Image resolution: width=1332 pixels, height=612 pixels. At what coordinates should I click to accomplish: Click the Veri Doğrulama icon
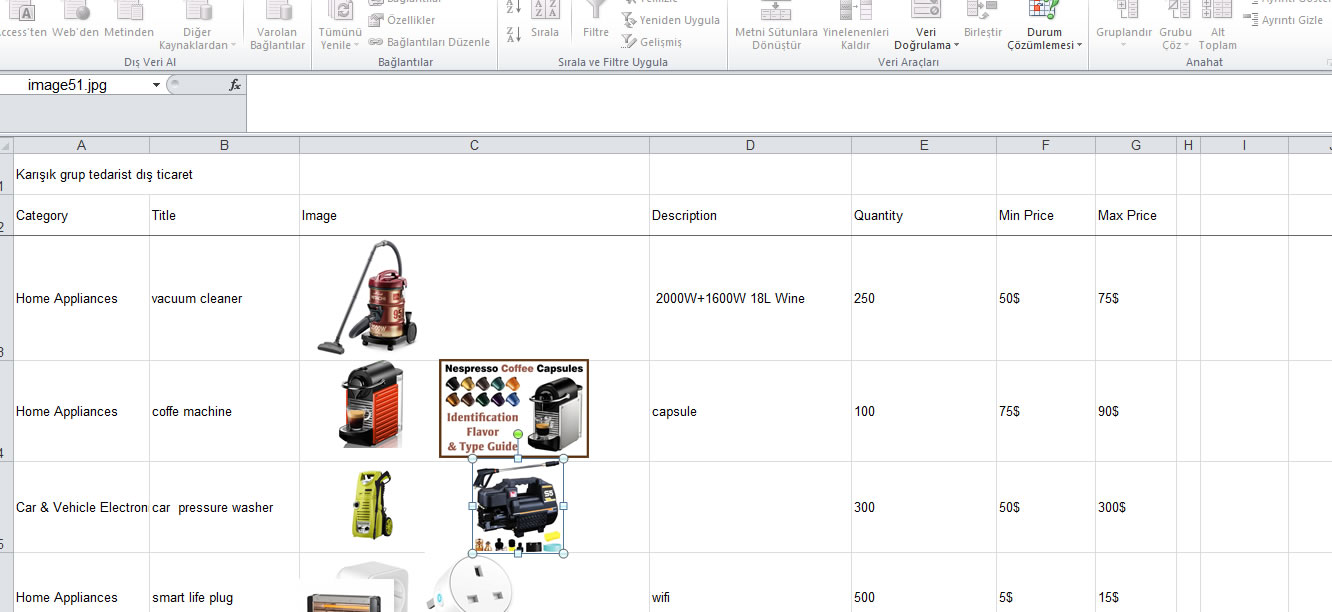pos(925,10)
